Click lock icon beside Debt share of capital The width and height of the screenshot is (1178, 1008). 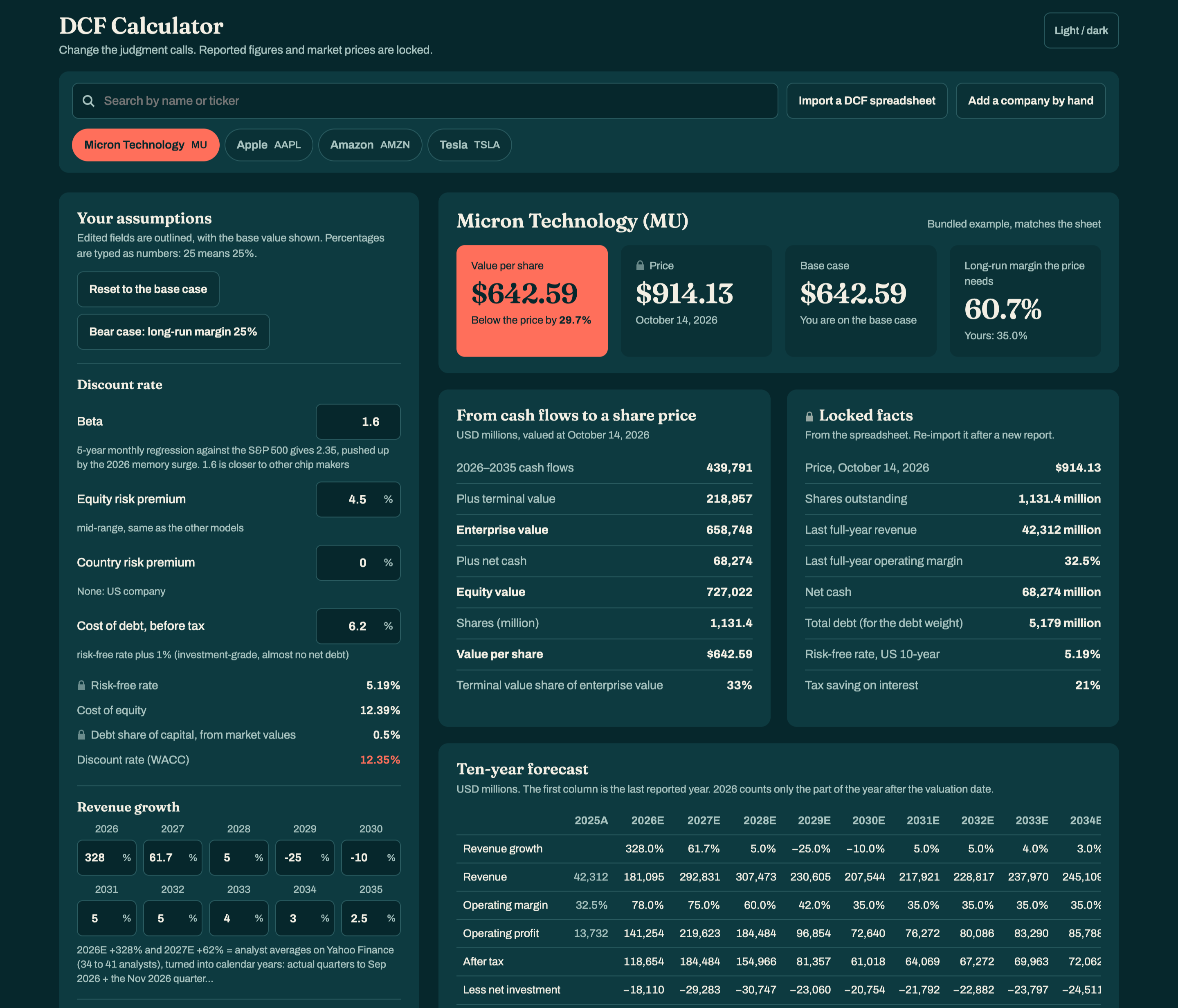(x=81, y=734)
